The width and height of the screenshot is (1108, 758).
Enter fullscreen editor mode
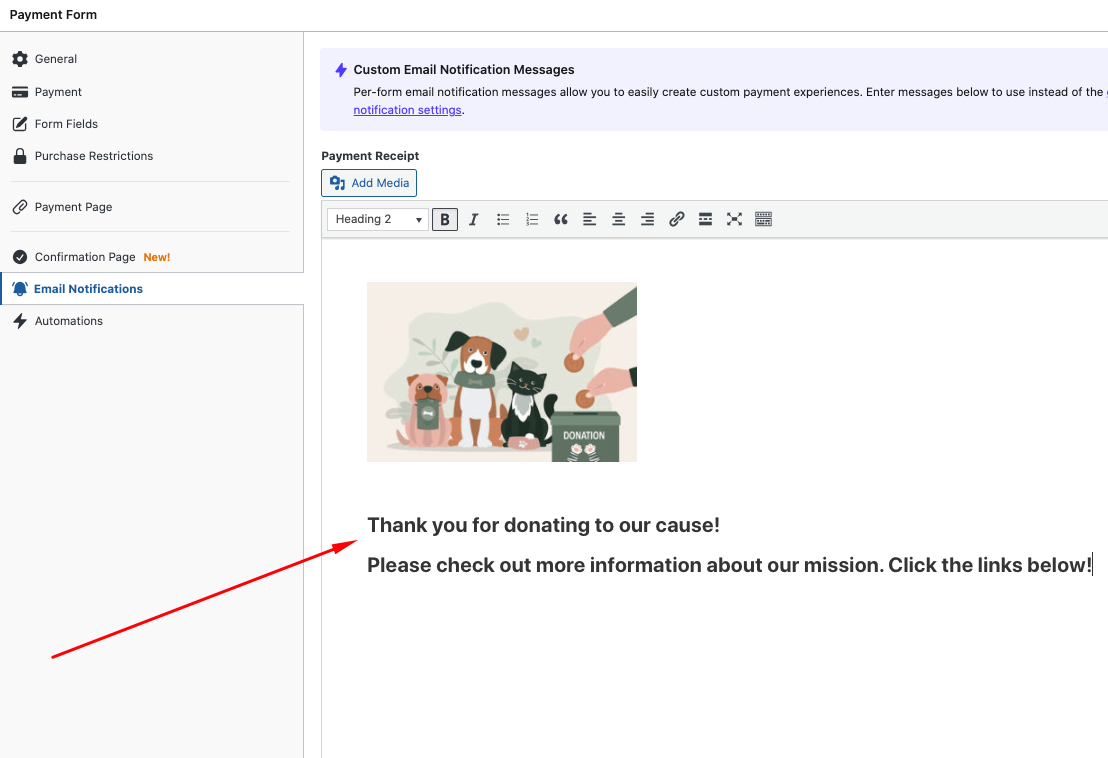(735, 219)
